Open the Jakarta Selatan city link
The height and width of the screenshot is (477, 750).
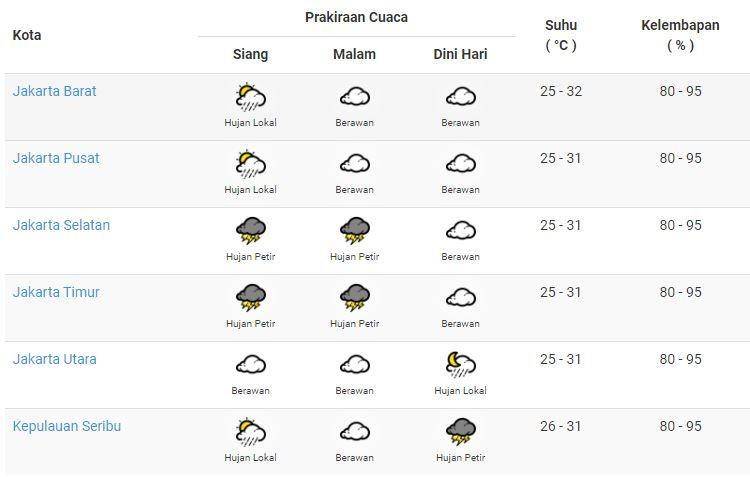[x=61, y=225]
